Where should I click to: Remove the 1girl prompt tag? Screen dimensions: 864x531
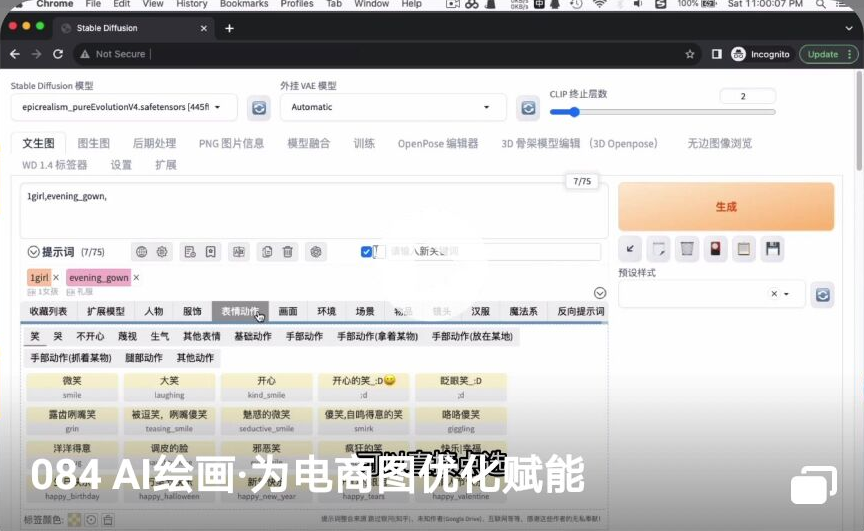pos(56,277)
